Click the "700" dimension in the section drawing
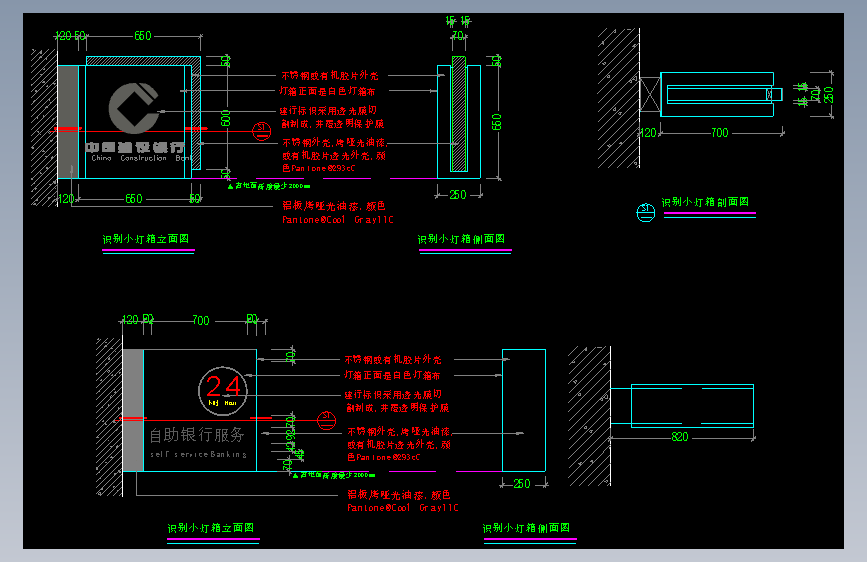867x562 pixels. point(719,133)
